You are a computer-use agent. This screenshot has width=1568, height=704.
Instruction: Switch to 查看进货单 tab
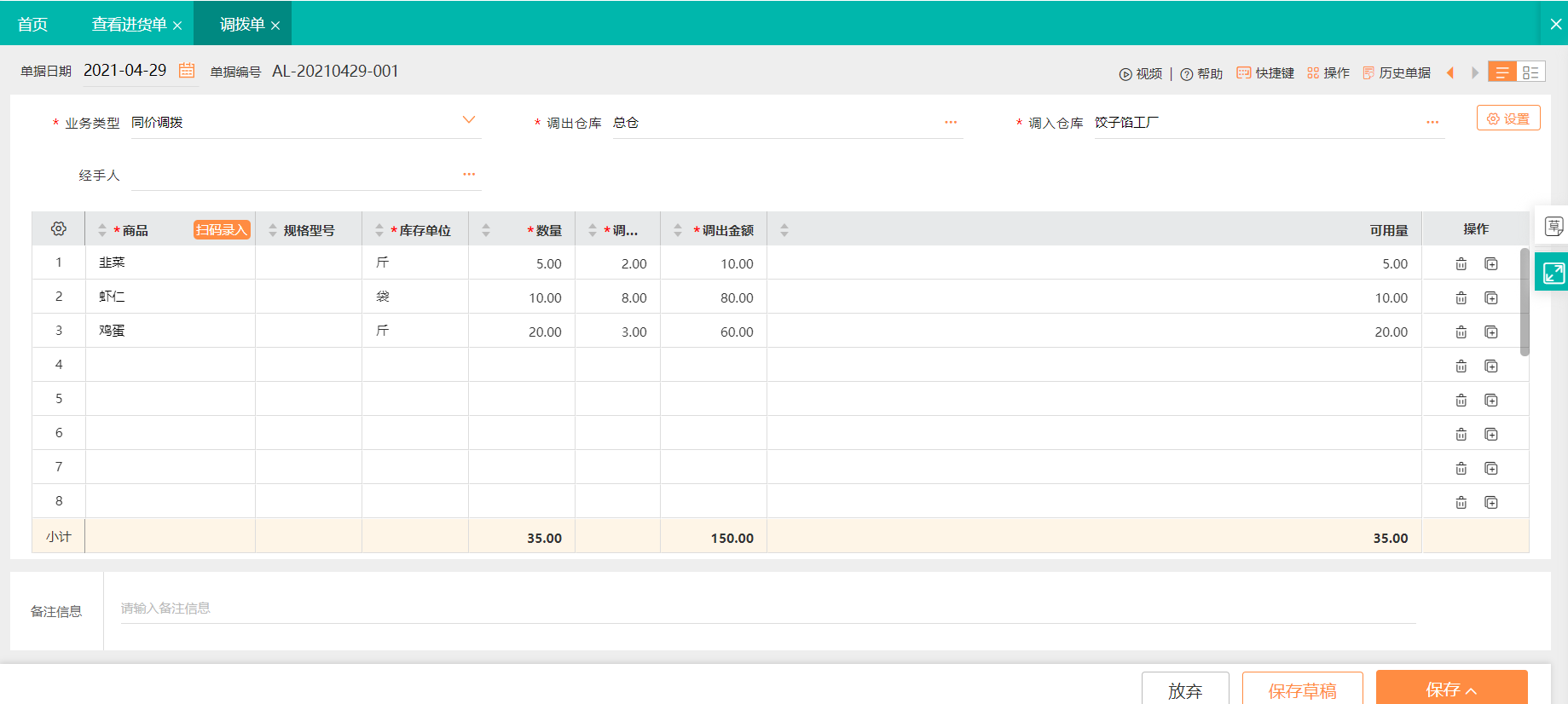coord(129,25)
